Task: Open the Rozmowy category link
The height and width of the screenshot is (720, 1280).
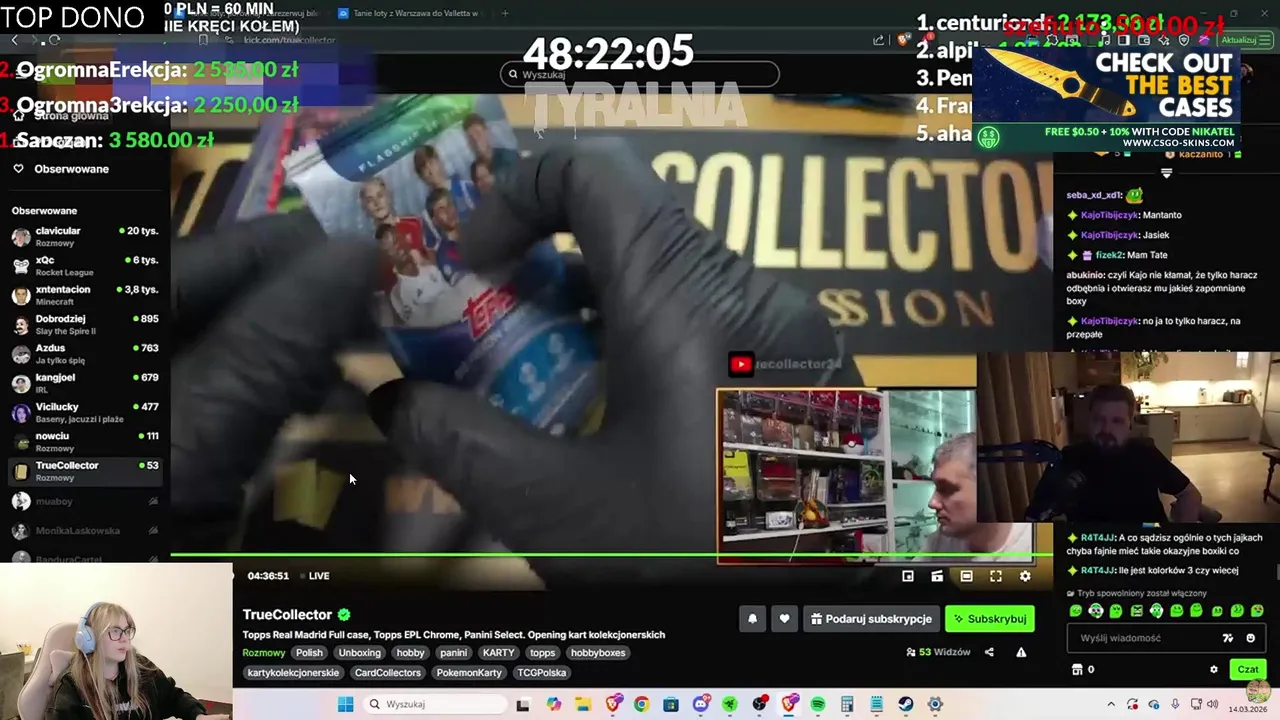Action: 263,653
